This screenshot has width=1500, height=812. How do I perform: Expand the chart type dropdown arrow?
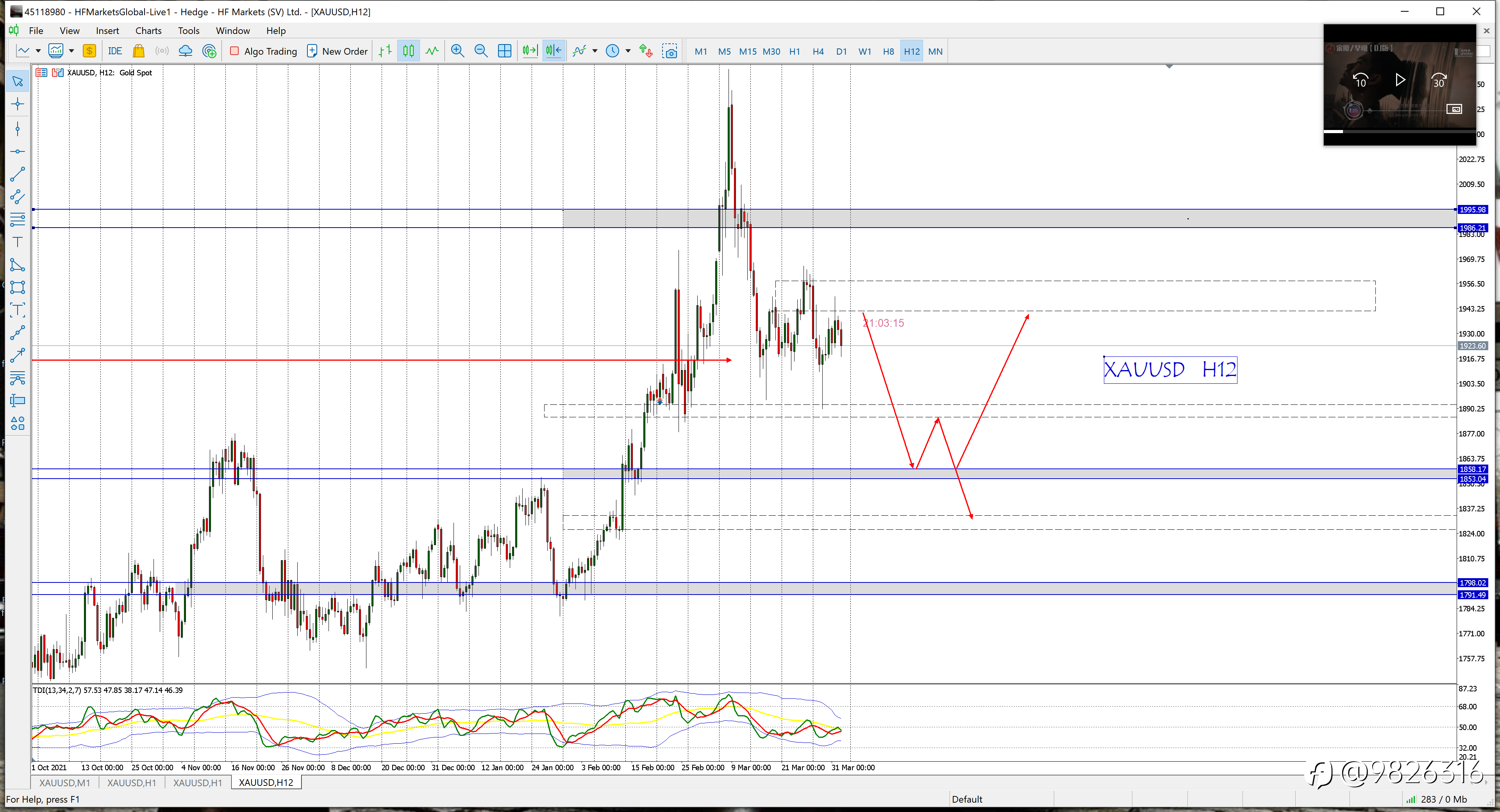click(38, 51)
